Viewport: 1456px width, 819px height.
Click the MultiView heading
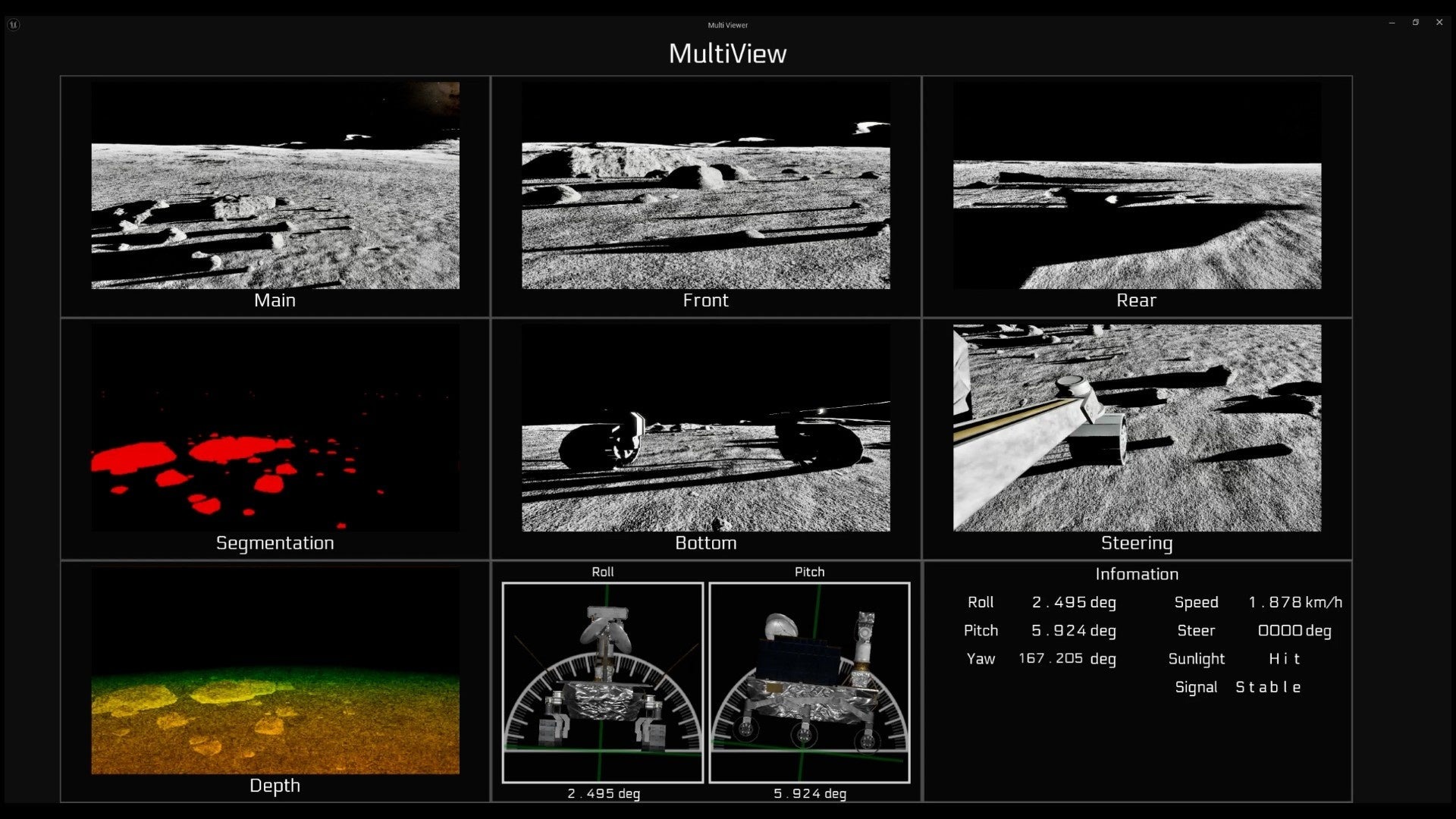pos(728,53)
